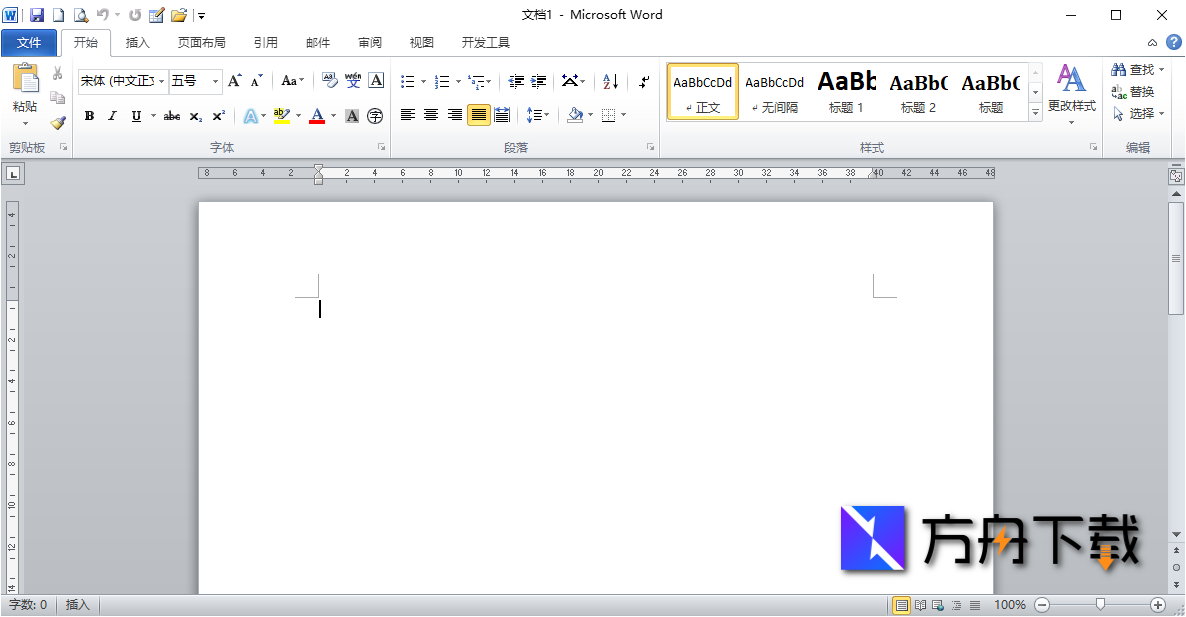Apply yellow text highlight color

point(283,116)
